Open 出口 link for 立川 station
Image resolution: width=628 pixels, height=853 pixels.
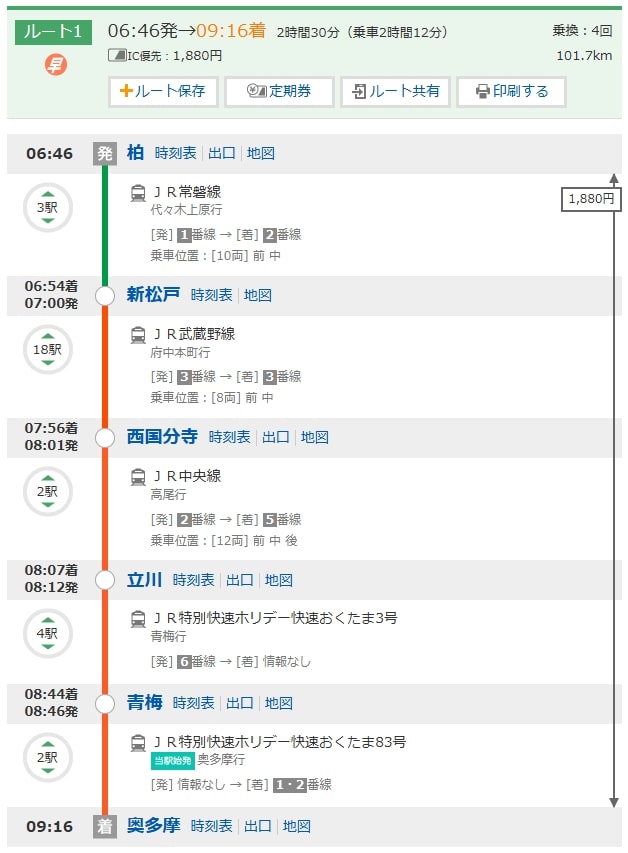click(240, 580)
